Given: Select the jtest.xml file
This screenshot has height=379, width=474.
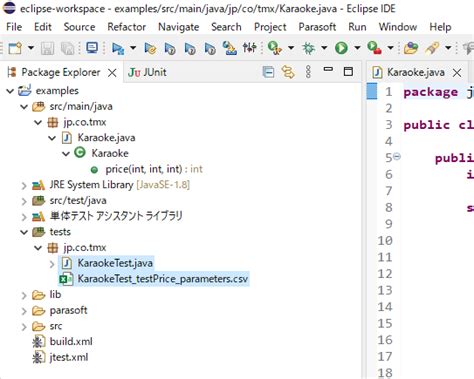Looking at the screenshot, I should coord(60,357).
